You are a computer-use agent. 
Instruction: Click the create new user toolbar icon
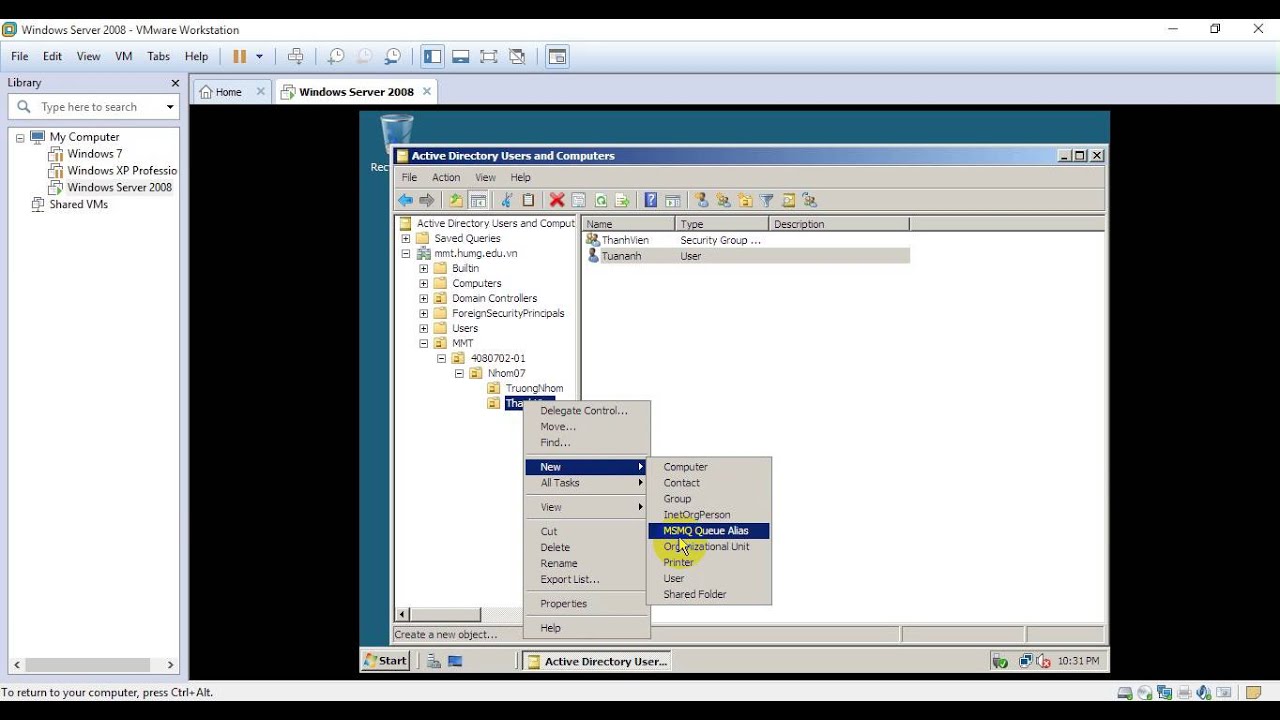pyautogui.click(x=701, y=200)
